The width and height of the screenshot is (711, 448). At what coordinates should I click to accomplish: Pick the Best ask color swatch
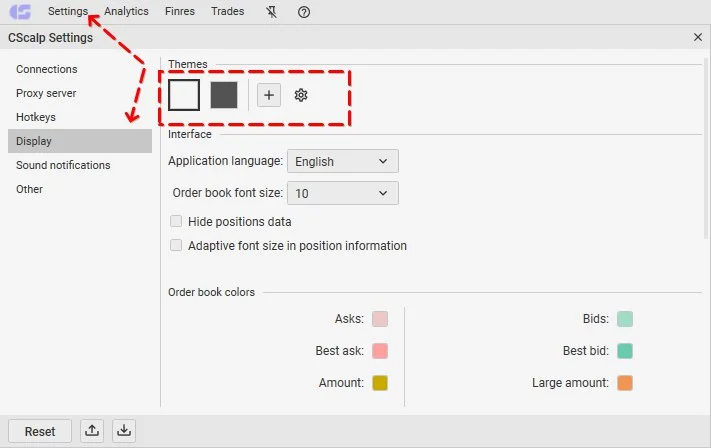[x=380, y=351]
